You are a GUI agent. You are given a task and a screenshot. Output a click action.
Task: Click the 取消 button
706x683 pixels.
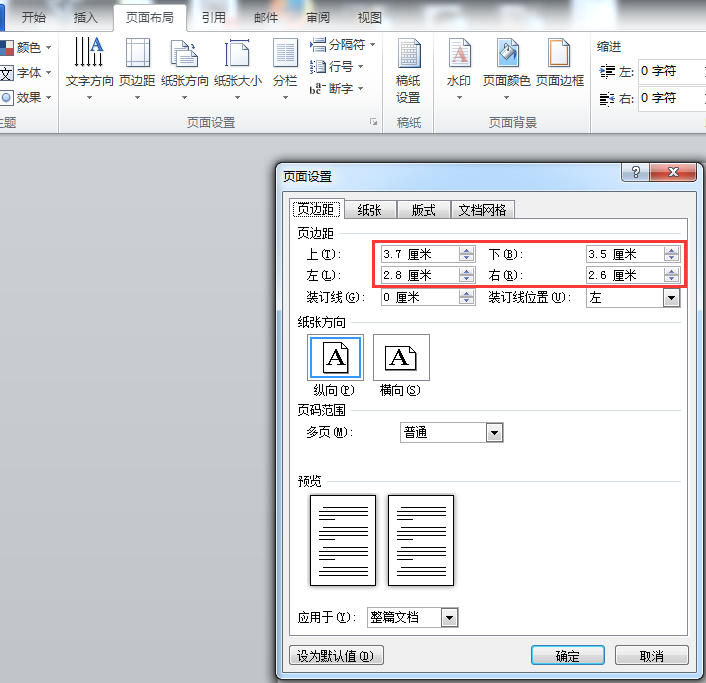coord(652,656)
